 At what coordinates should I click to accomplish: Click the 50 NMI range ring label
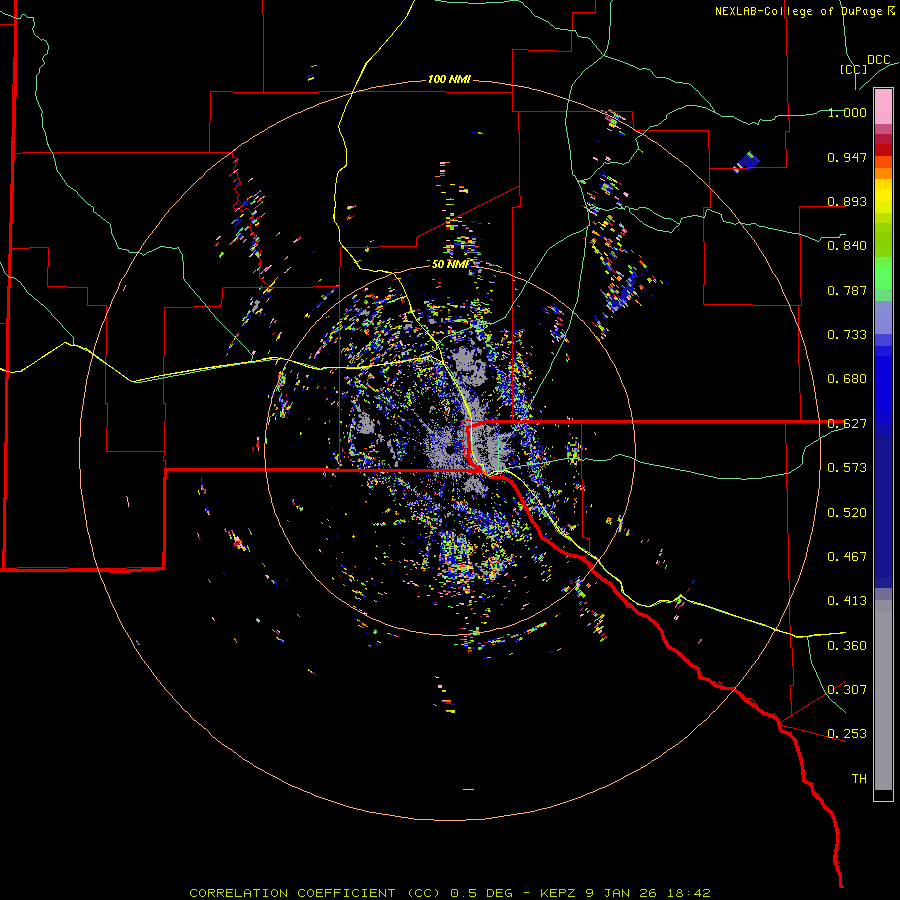point(450,264)
